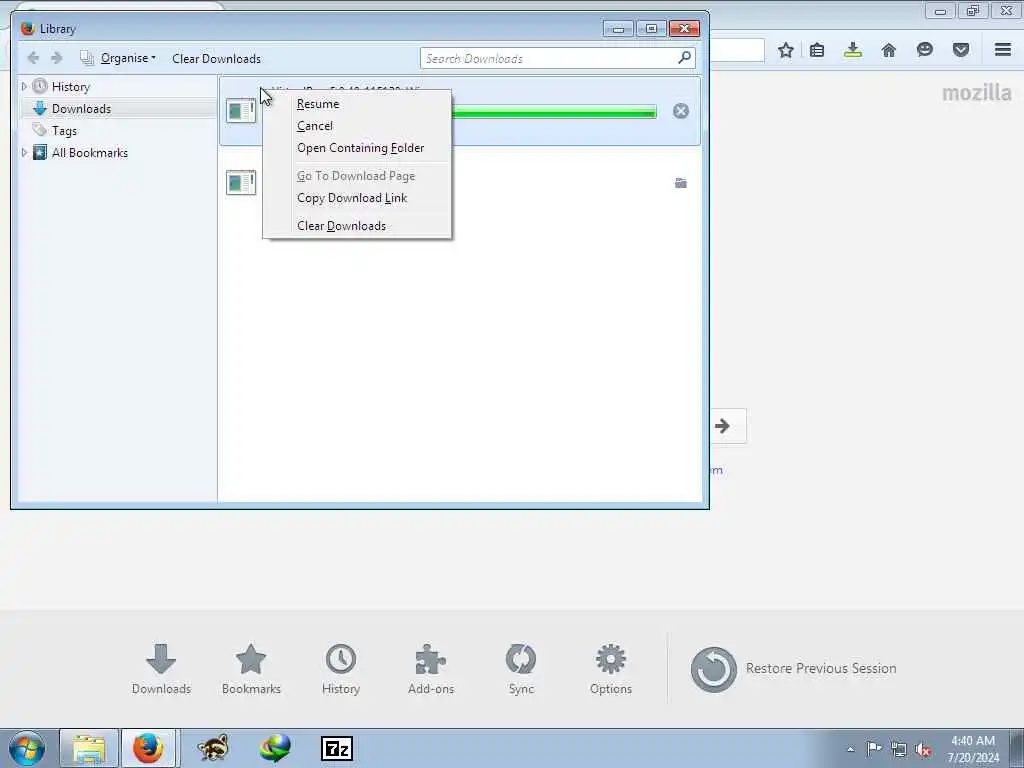Click the magnifier search icon

coord(684,57)
